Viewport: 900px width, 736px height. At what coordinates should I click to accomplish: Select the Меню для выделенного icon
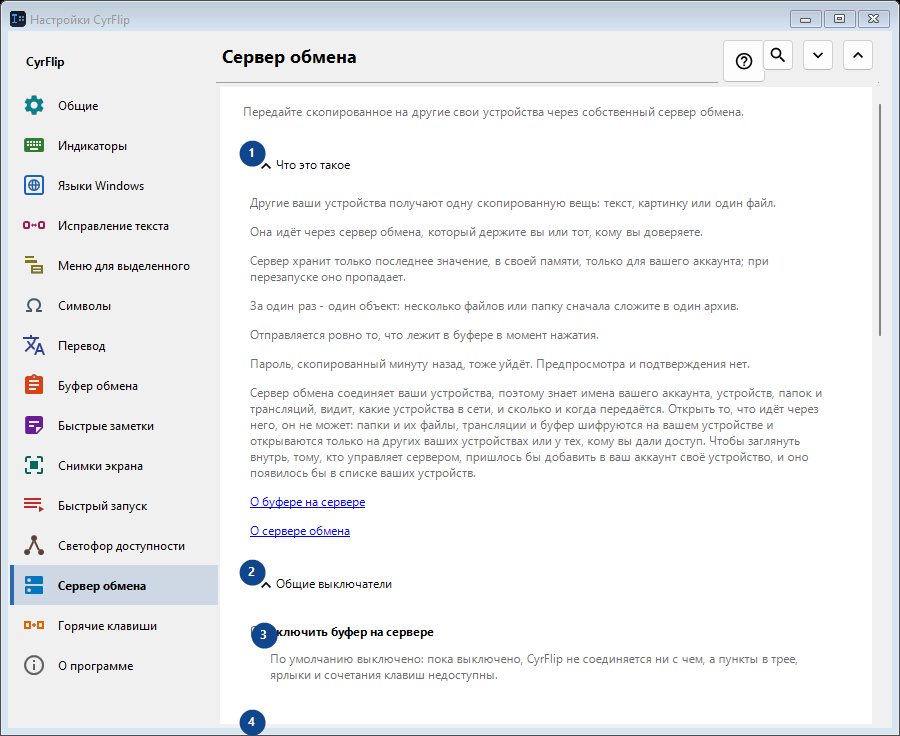click(x=34, y=265)
